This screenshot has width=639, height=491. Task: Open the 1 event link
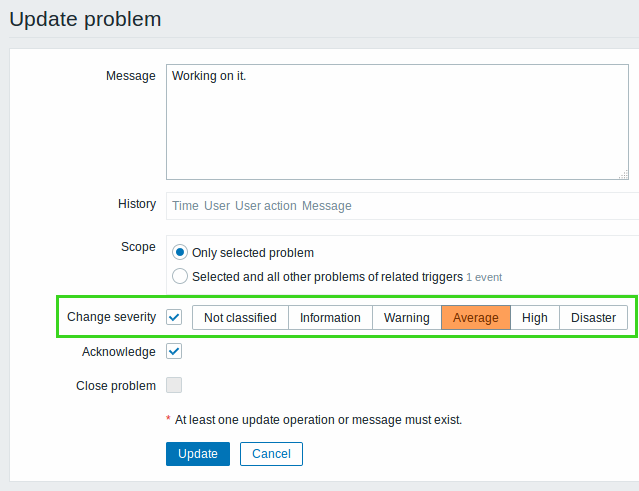click(x=484, y=277)
